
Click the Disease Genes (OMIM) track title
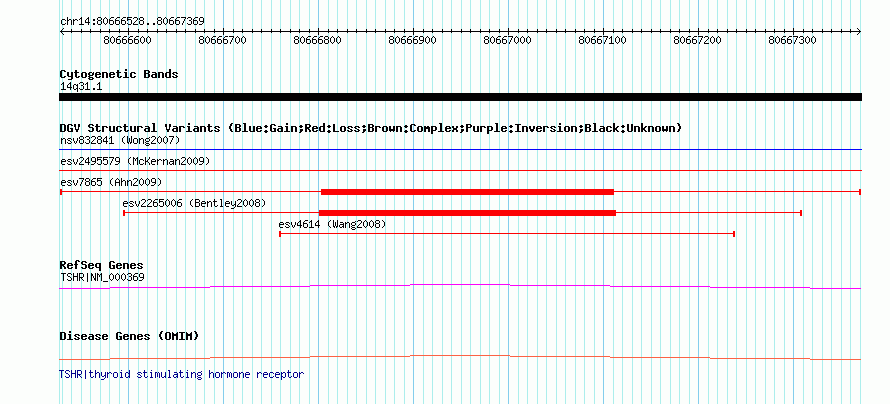pos(129,336)
